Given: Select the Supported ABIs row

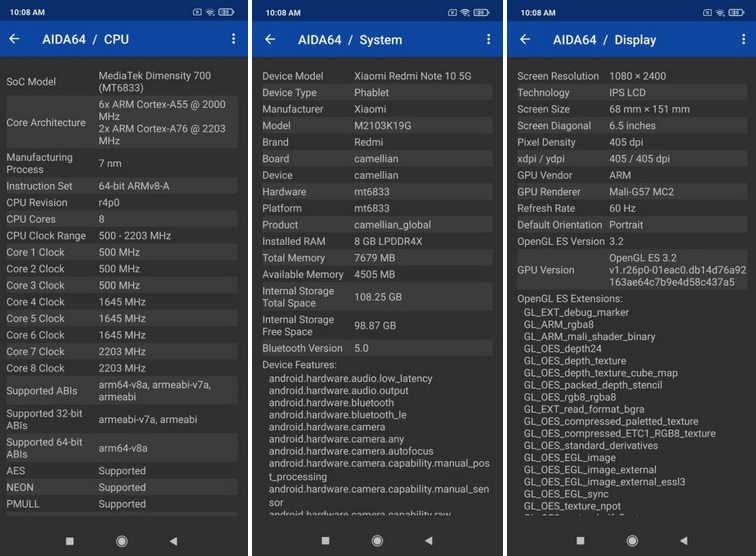Looking at the screenshot, I should pos(122,391).
